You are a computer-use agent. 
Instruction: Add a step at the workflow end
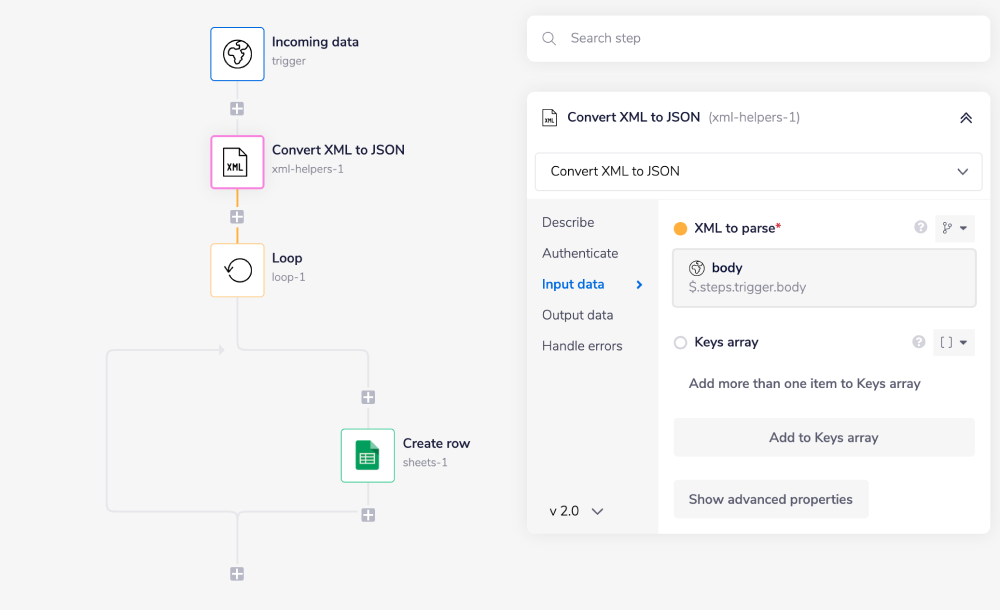(x=237, y=574)
